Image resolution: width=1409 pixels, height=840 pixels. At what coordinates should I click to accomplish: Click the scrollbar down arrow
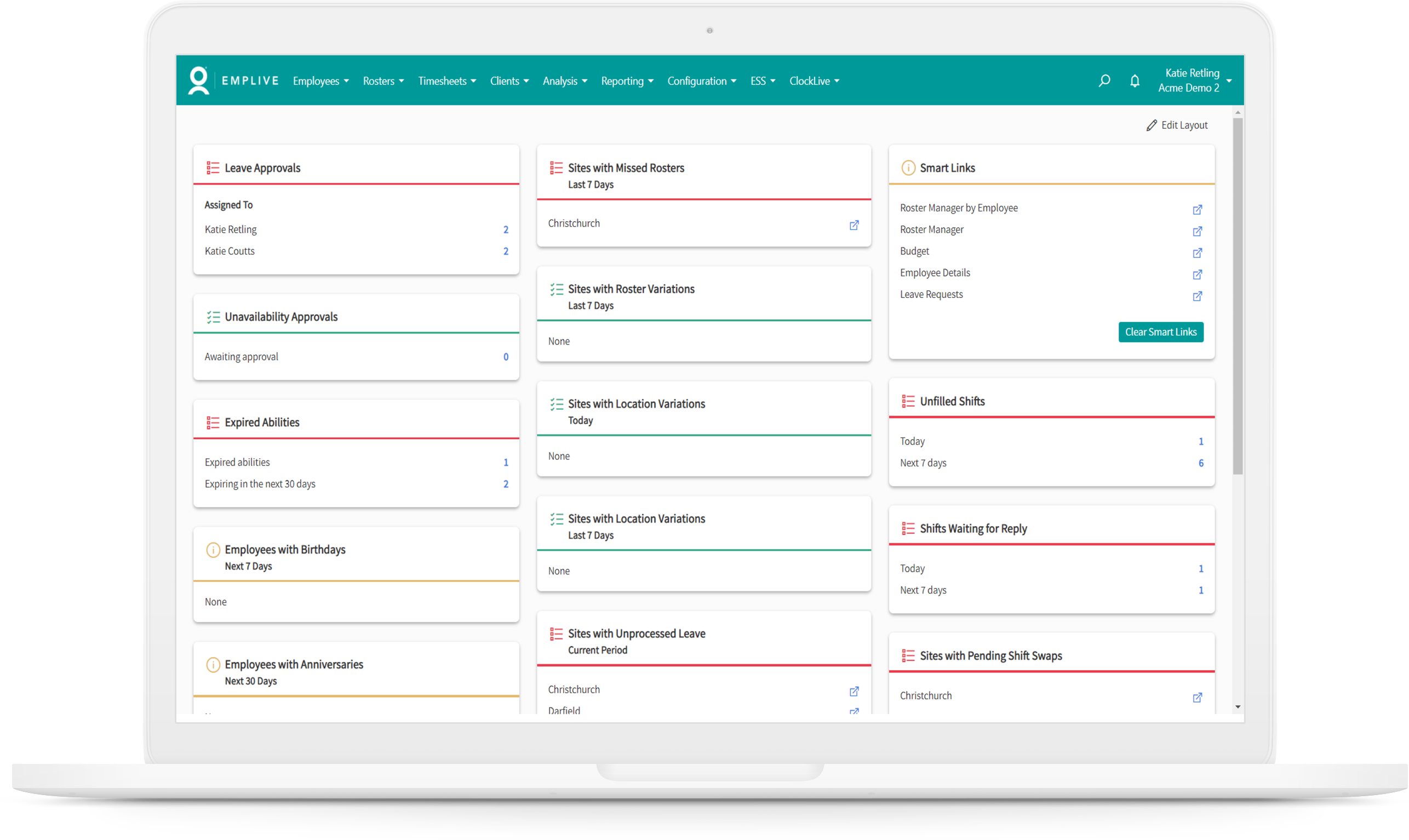click(1238, 707)
